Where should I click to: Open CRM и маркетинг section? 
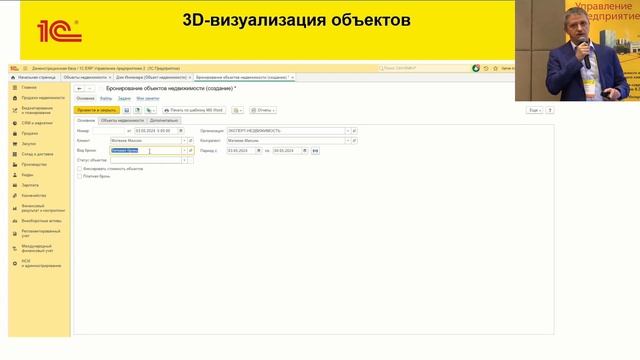pos(37,123)
